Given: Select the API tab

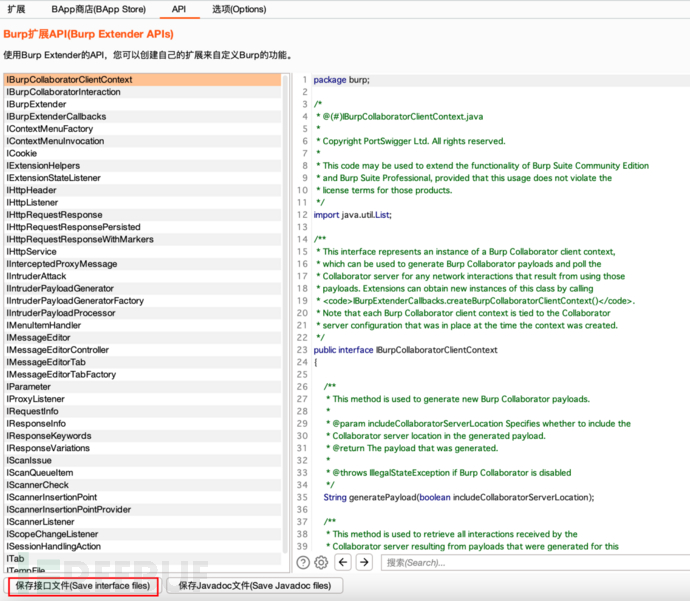Looking at the screenshot, I should point(178,9).
